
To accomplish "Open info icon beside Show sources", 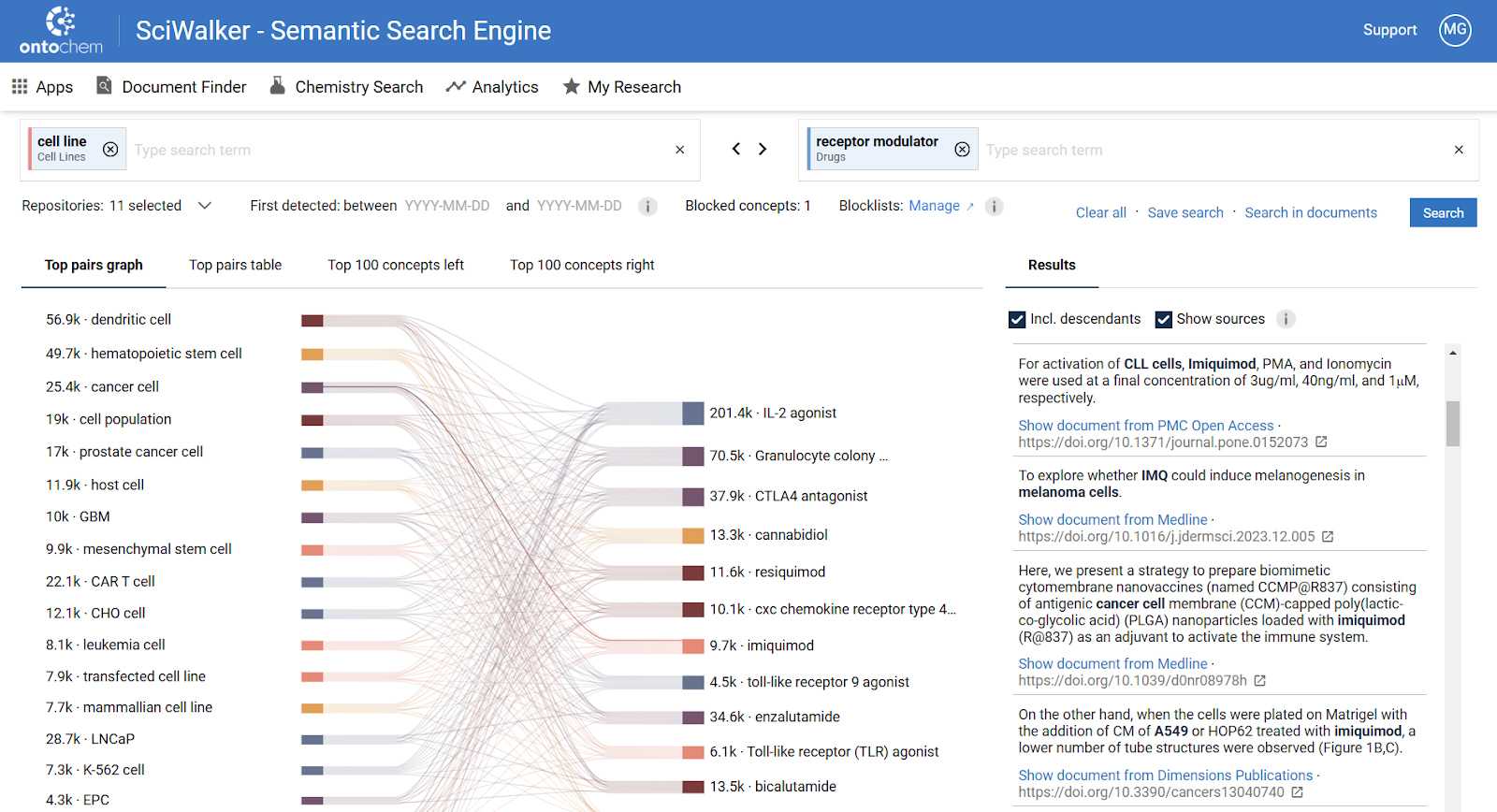I will point(1286,319).
